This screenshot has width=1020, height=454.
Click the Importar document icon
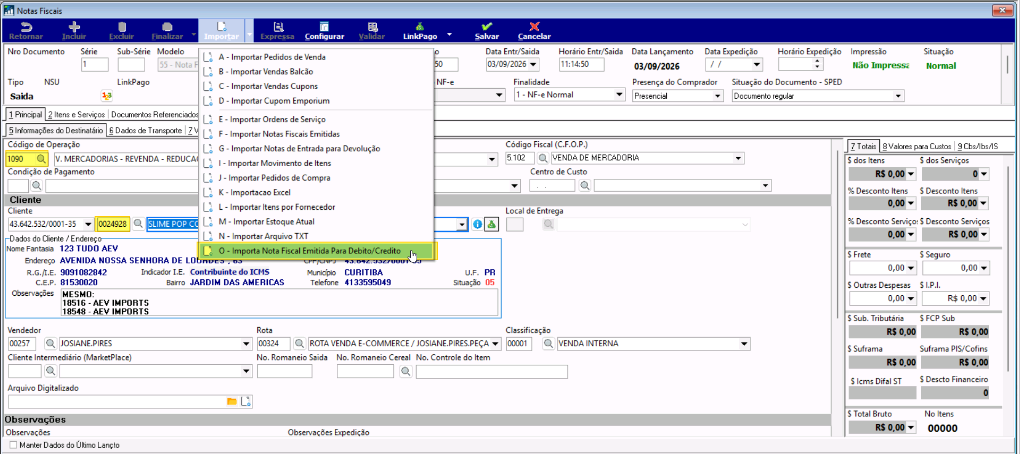[221, 27]
